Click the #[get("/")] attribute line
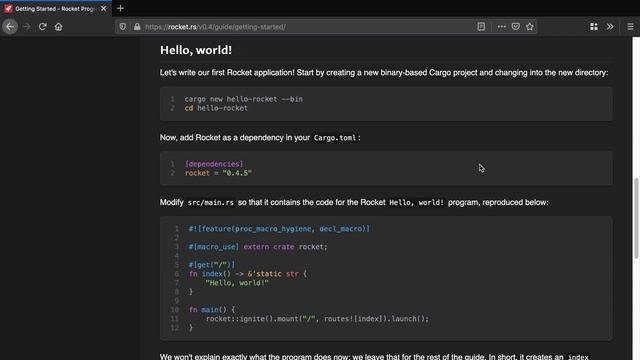The width and height of the screenshot is (640, 360). [x=212, y=265]
